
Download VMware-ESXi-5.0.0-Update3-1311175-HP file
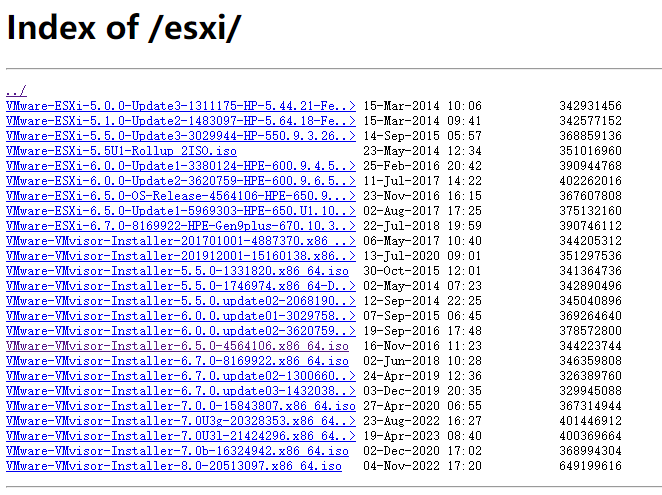[181, 106]
